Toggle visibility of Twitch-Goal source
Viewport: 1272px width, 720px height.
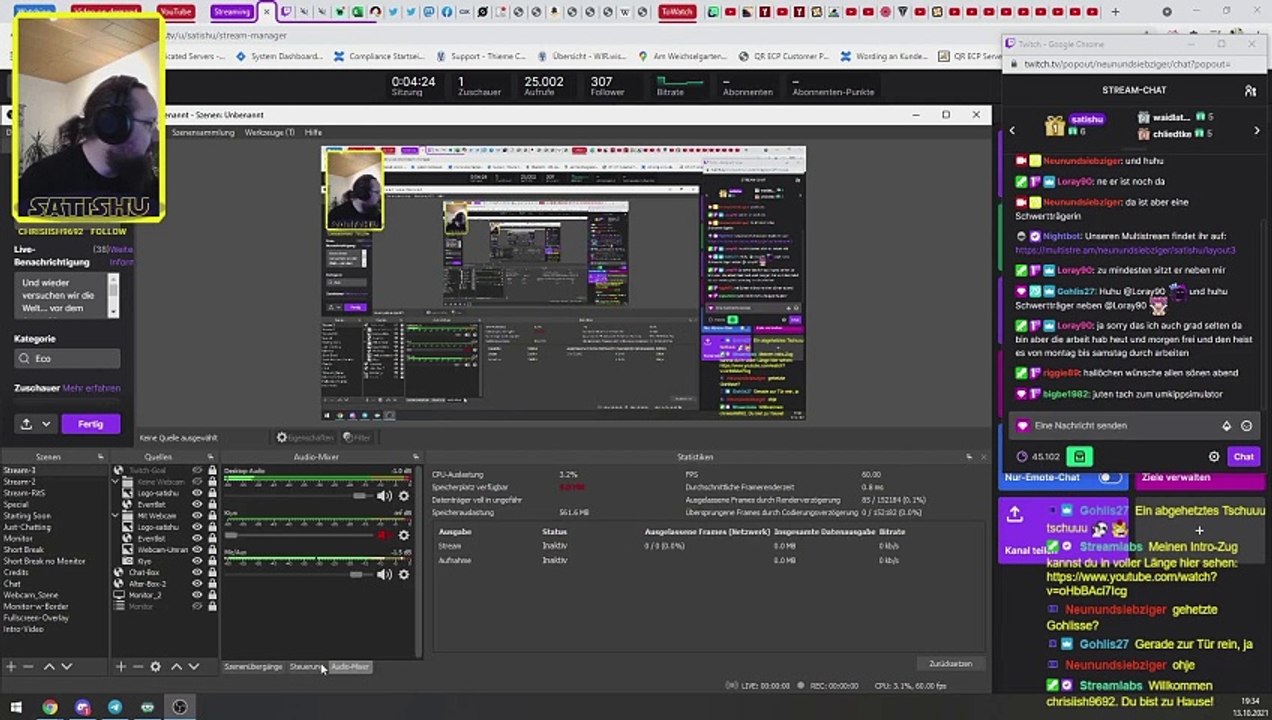[x=197, y=470]
